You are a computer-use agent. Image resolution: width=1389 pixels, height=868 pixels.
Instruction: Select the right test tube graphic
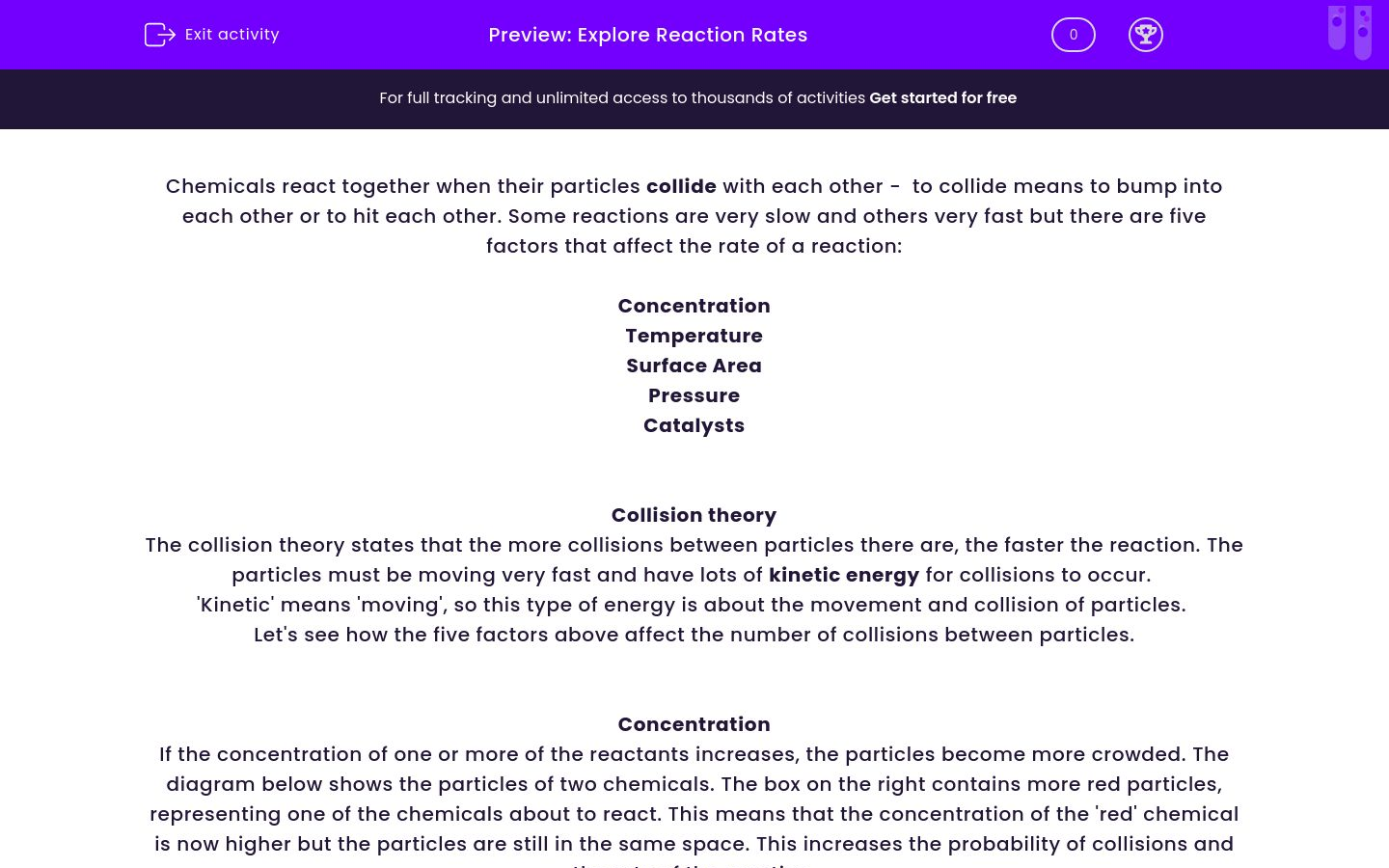tap(1363, 32)
